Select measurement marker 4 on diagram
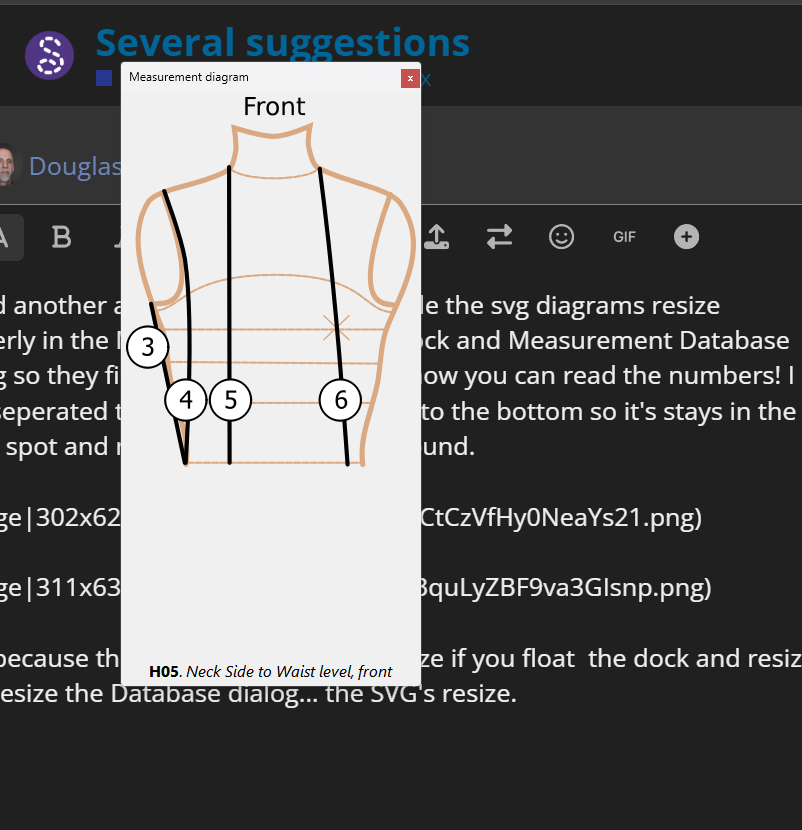 click(x=185, y=400)
